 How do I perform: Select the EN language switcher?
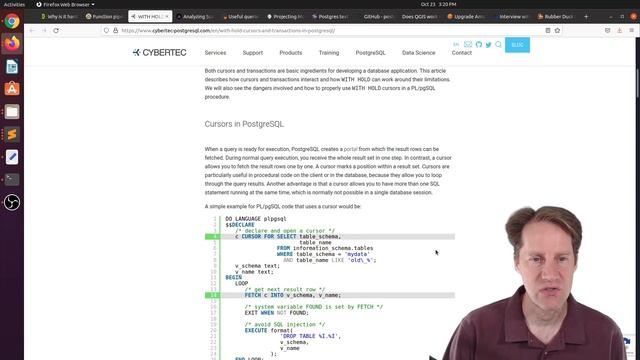[456, 44]
